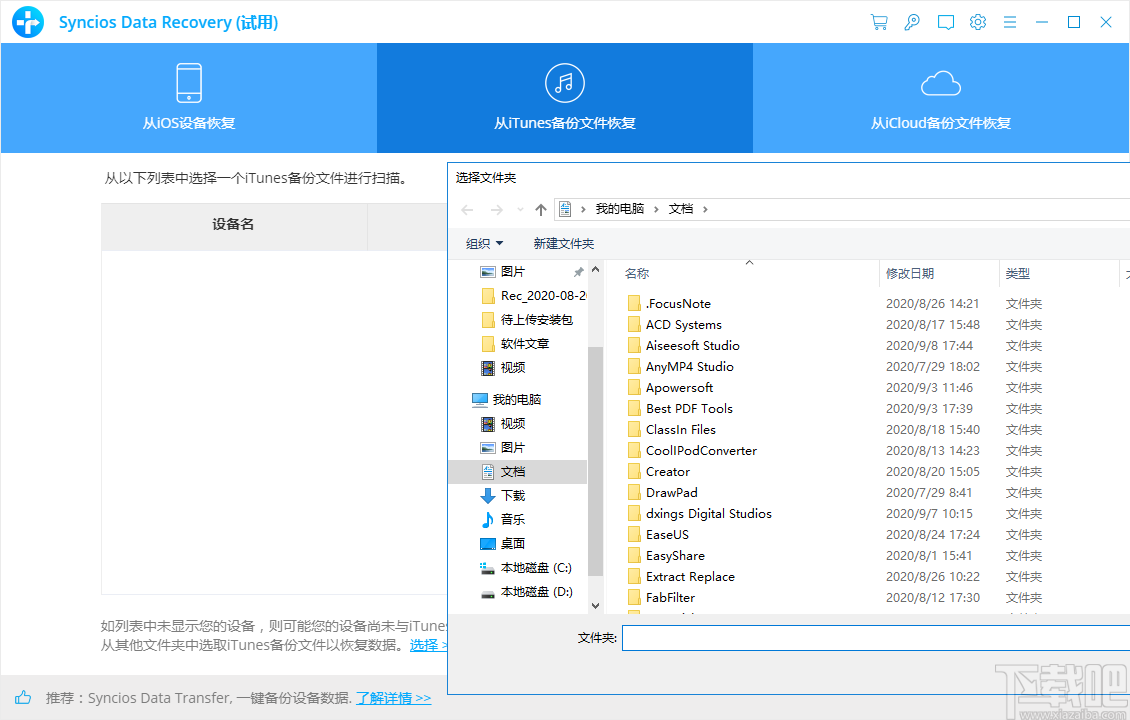
Task: Click the thumbs-up recommend icon
Action: (23, 697)
